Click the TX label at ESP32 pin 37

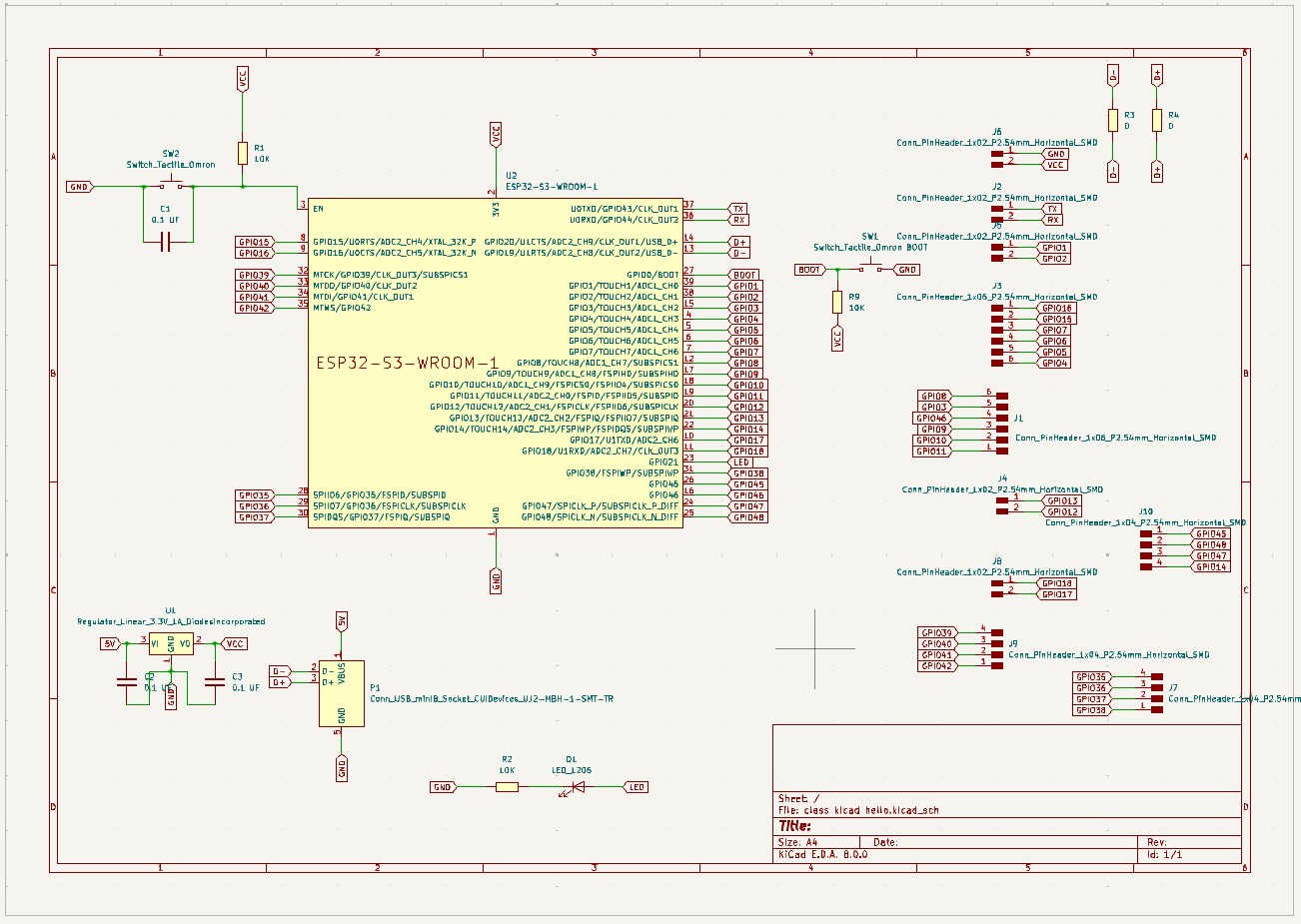tap(738, 209)
